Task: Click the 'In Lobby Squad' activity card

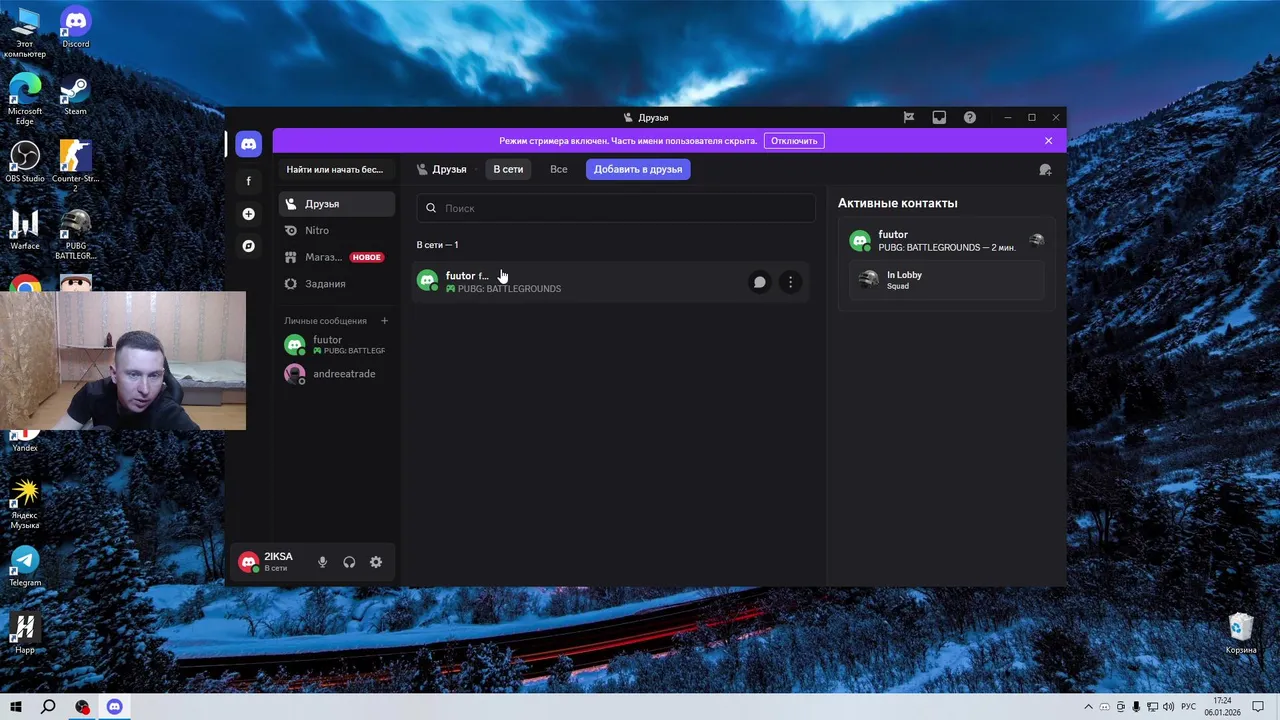Action: point(946,280)
